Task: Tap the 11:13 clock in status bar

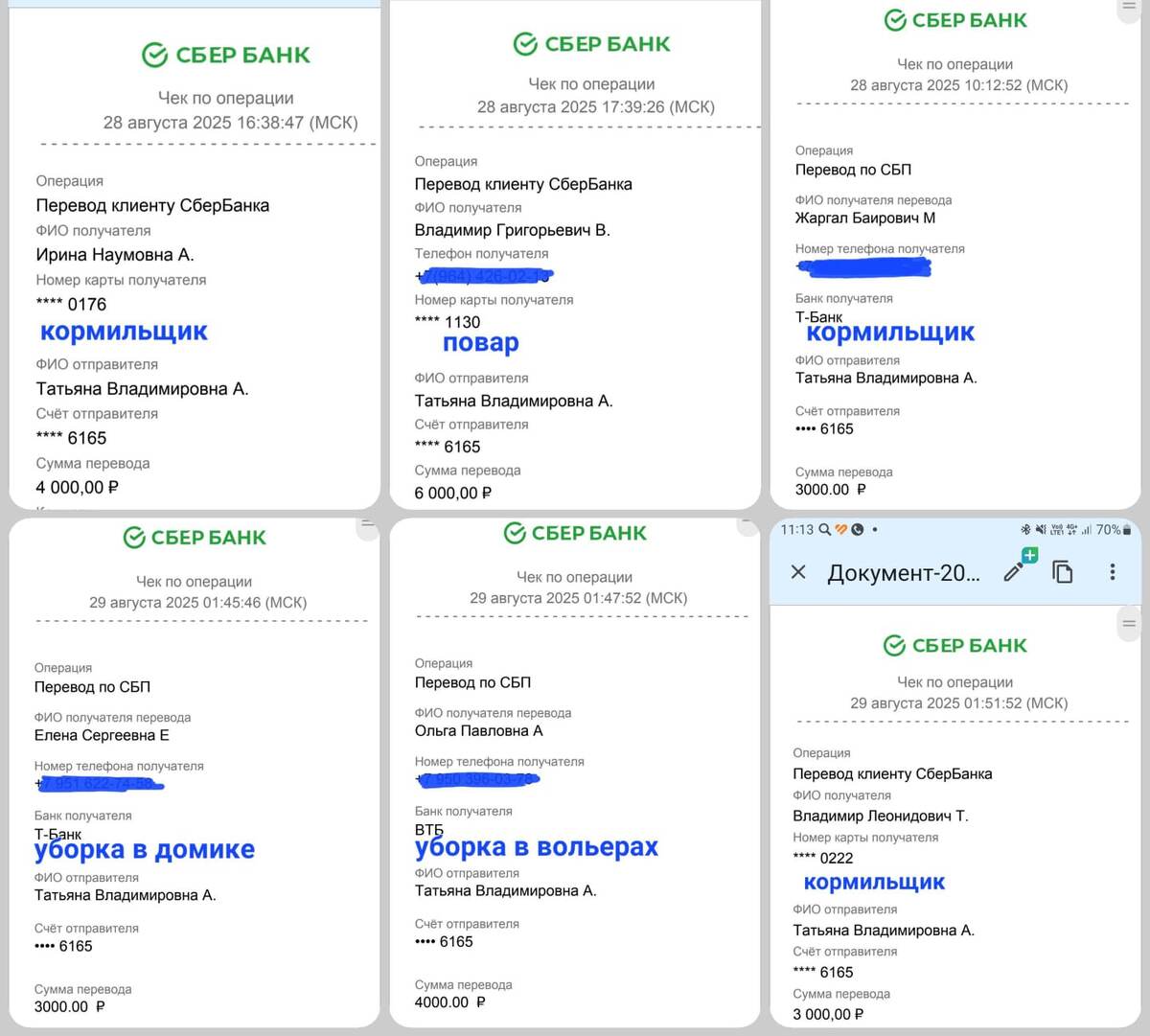Action: tap(796, 529)
